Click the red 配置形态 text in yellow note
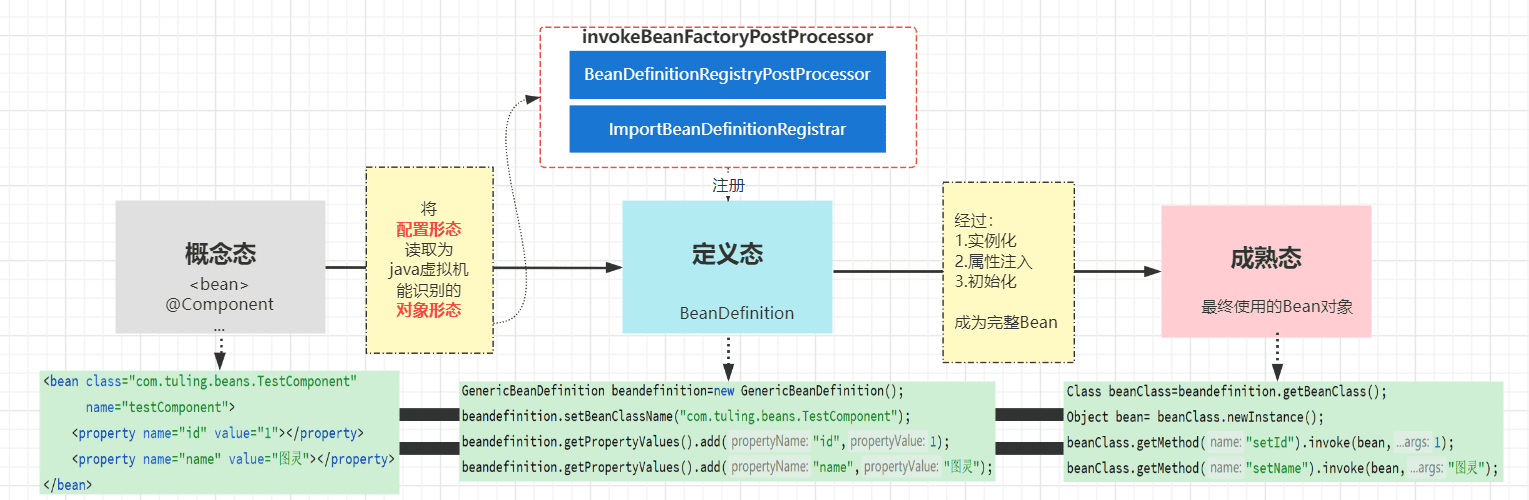This screenshot has height=500, width=1529. tap(429, 229)
